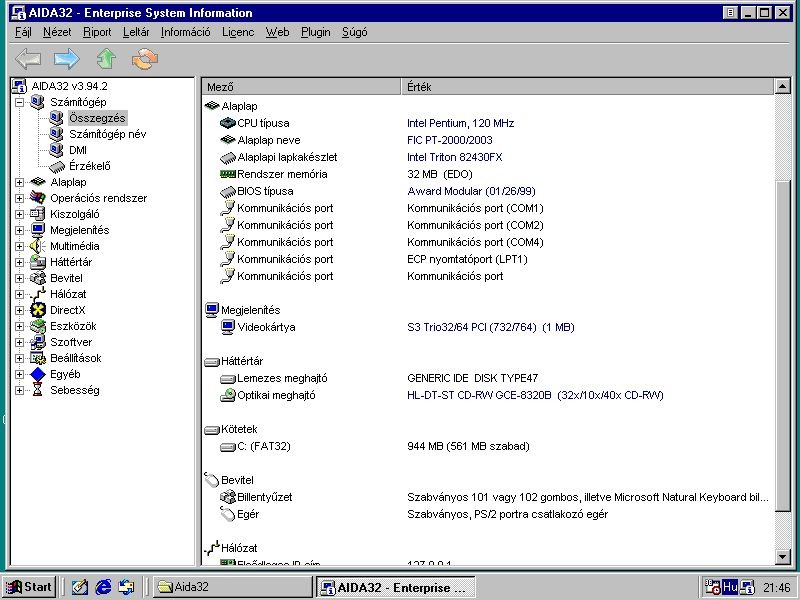800x600 pixels.
Task: Expand the Kiszolgáló tree node
Action: [x=19, y=214]
